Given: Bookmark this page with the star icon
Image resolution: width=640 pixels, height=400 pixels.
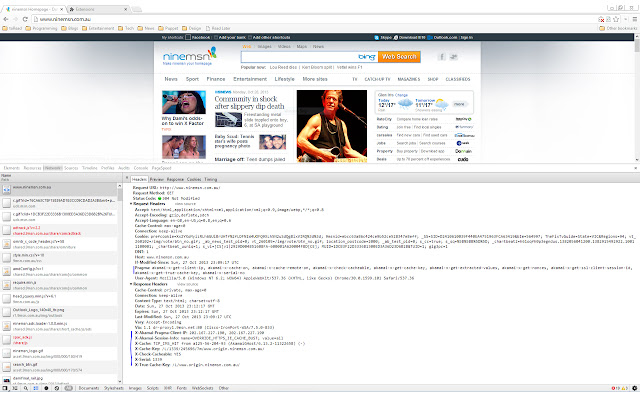Looking at the screenshot, I should (x=616, y=19).
